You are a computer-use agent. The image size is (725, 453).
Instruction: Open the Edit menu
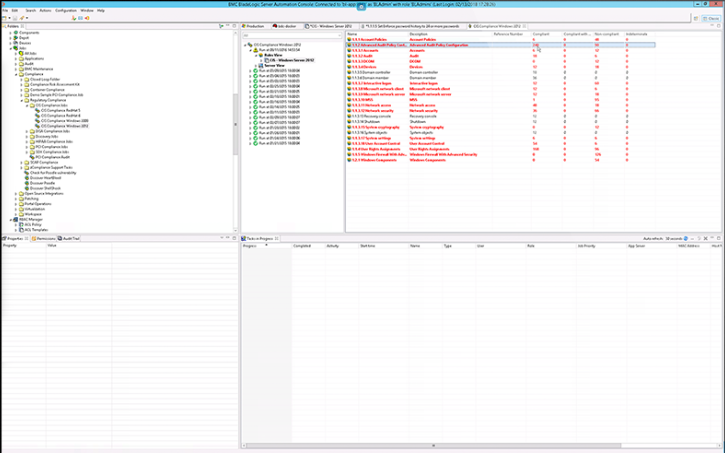tap(15, 10)
